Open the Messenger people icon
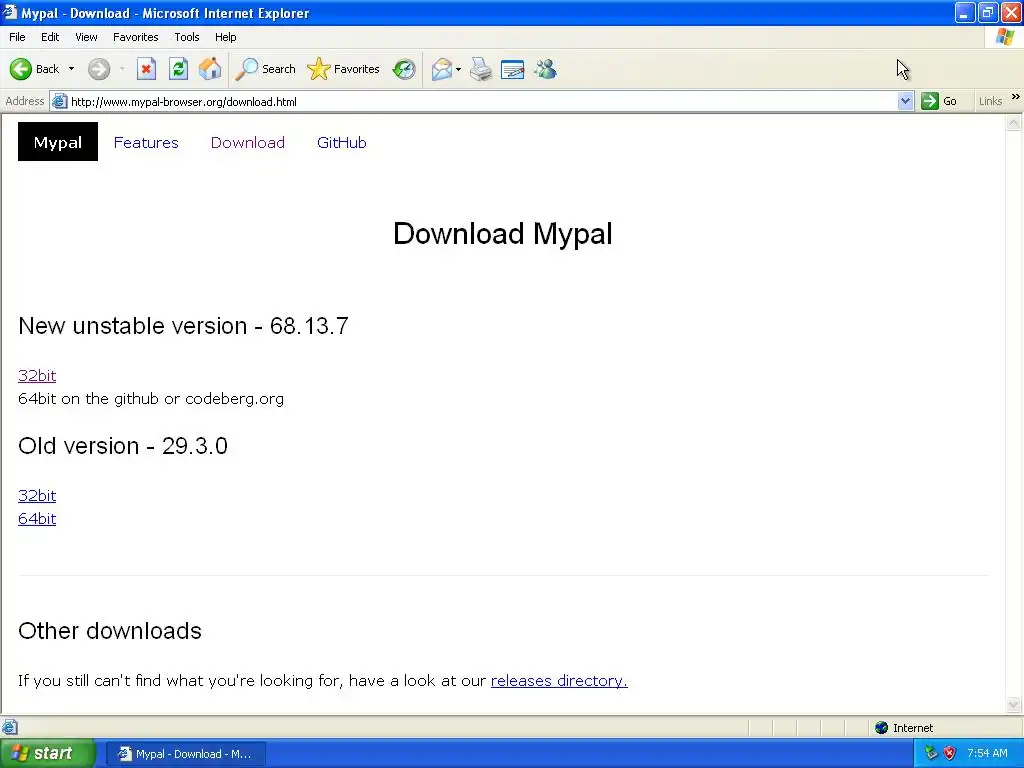Image resolution: width=1024 pixels, height=768 pixels. (545, 69)
